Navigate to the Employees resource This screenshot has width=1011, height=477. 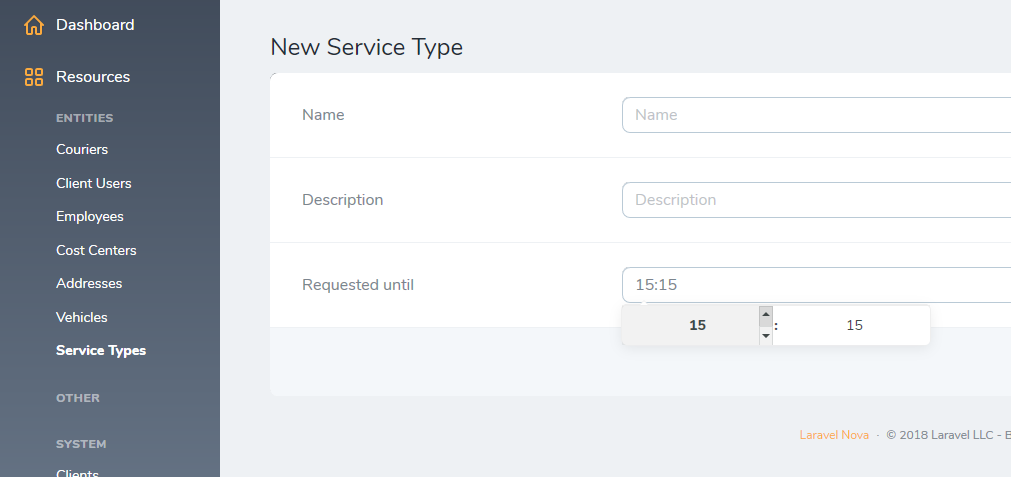tap(90, 217)
